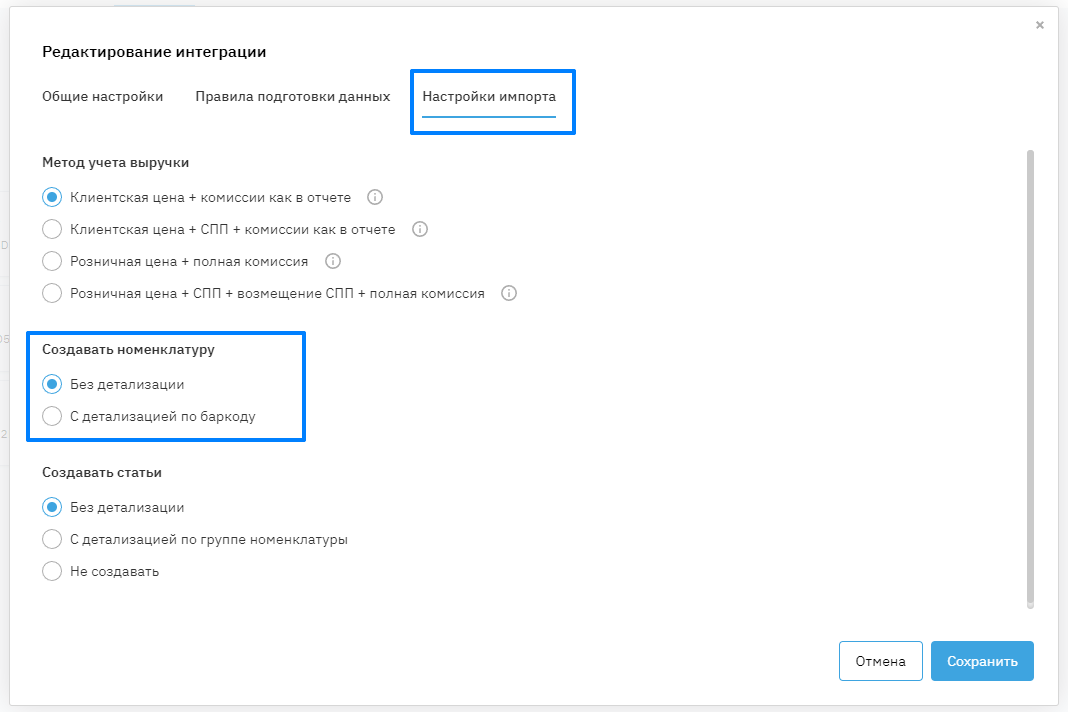Click info icon beside 'Розничная цена + полная комиссия'
Screen dimensions: 1068x712
click(x=333, y=261)
